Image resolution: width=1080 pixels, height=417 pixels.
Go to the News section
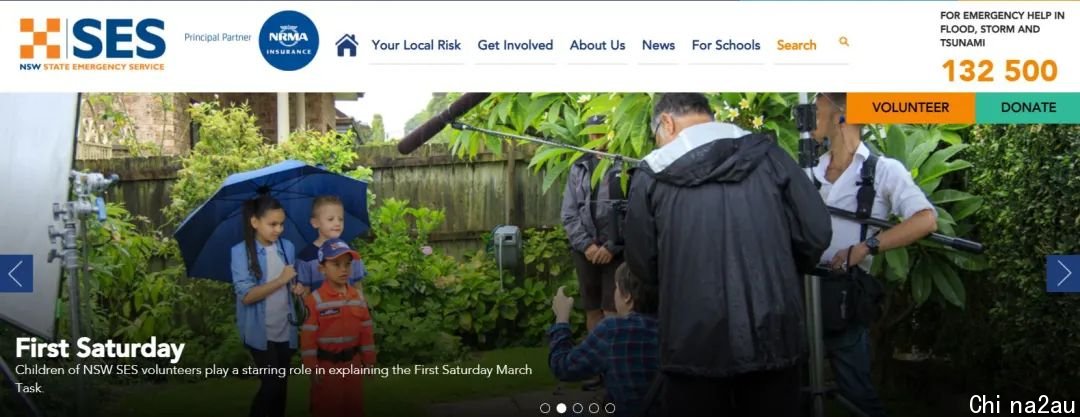point(658,45)
